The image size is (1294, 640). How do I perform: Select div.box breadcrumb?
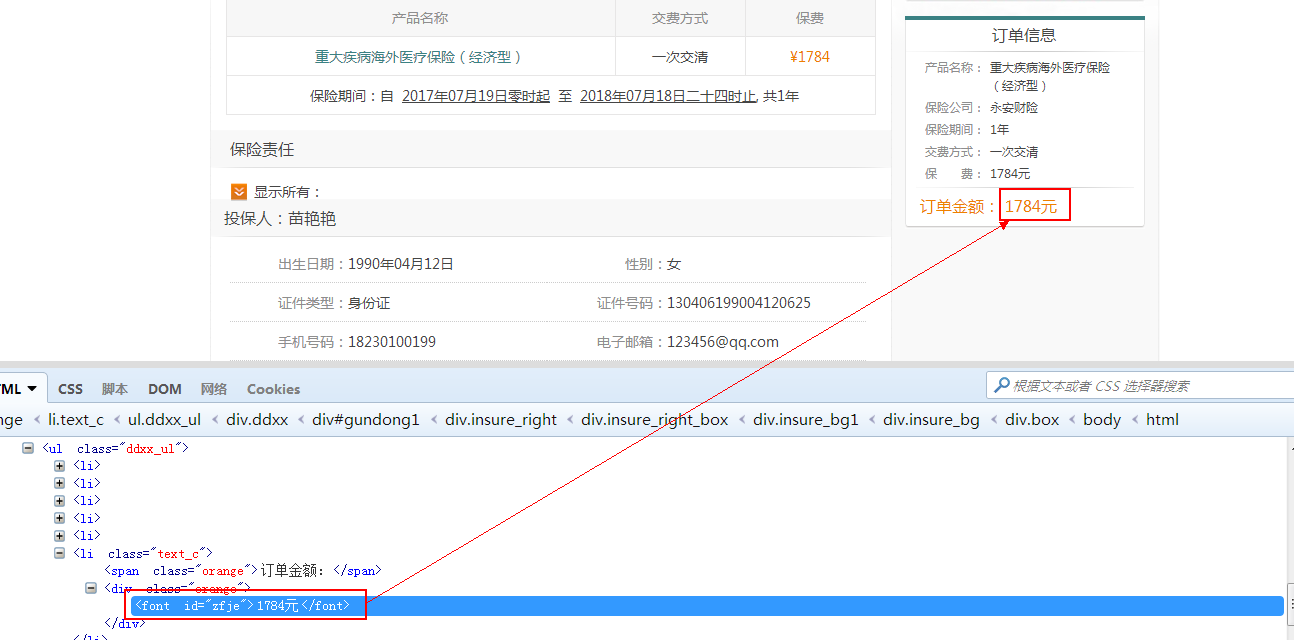tap(1032, 420)
